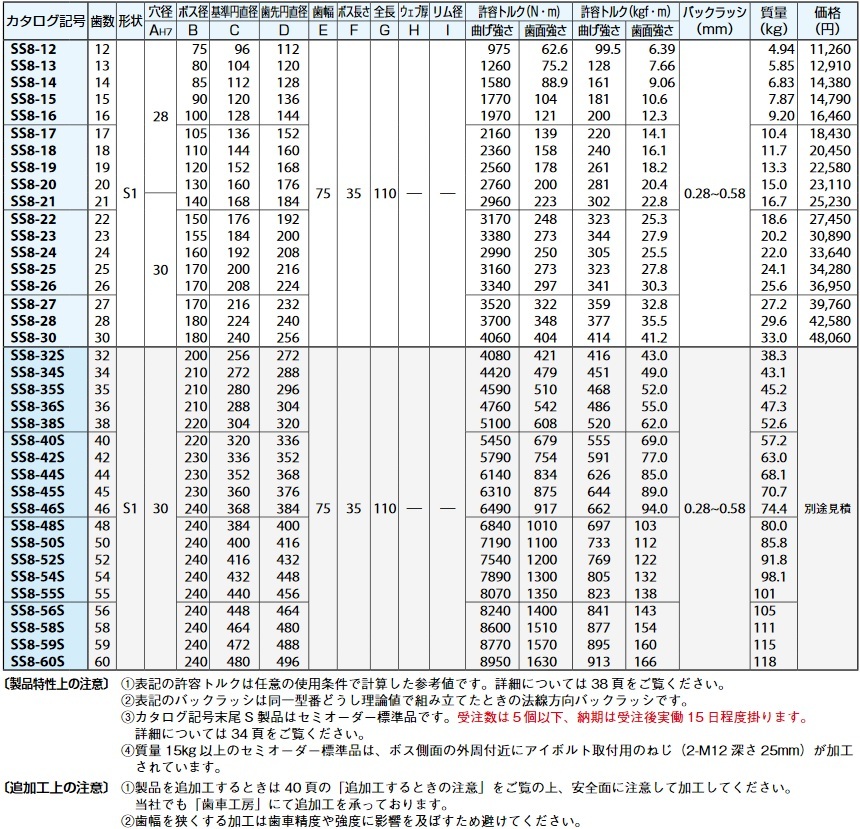
Task: Click catalog number SS8-32S
Action: pos(37,356)
